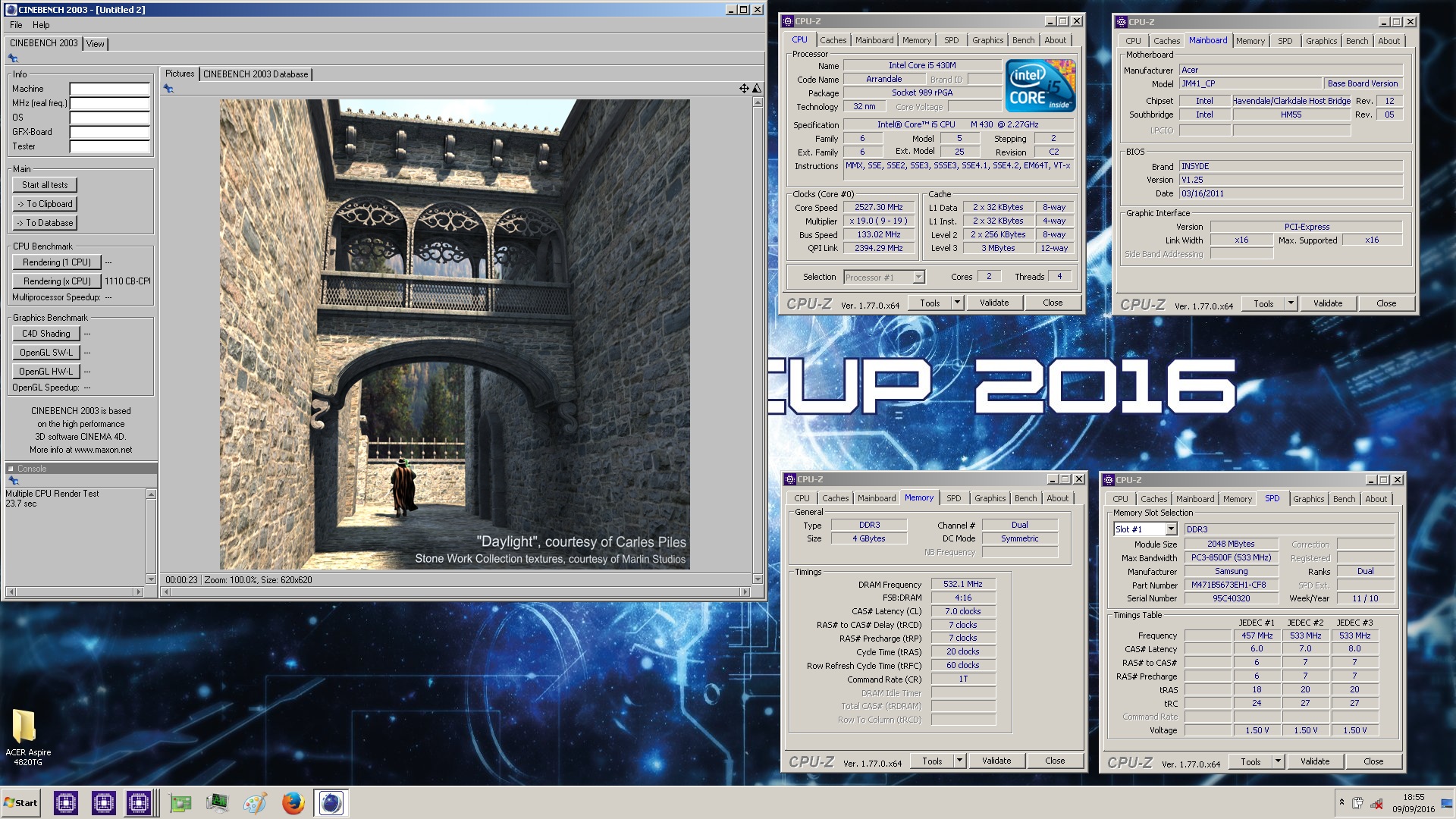Expand Tools dropdown arrow in Memory window
The image size is (1456, 819).
959,761
